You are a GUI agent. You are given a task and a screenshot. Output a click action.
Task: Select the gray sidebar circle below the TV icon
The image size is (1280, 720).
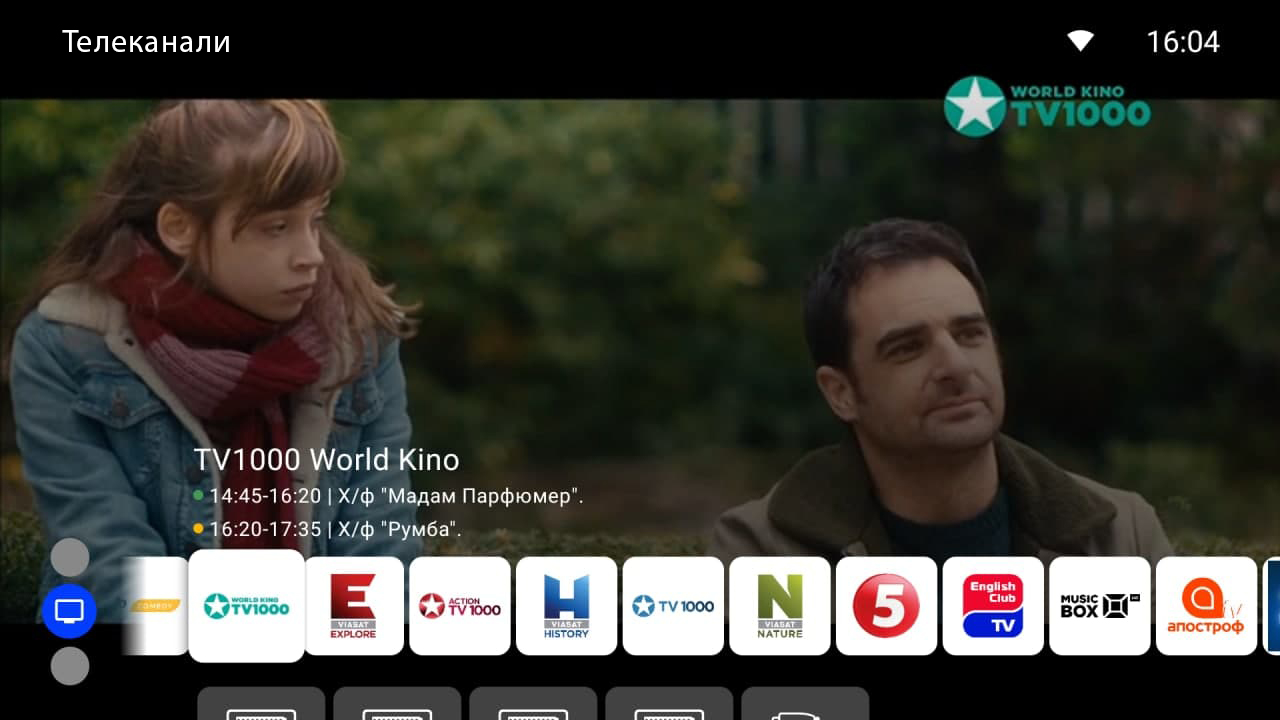pyautogui.click(x=70, y=666)
